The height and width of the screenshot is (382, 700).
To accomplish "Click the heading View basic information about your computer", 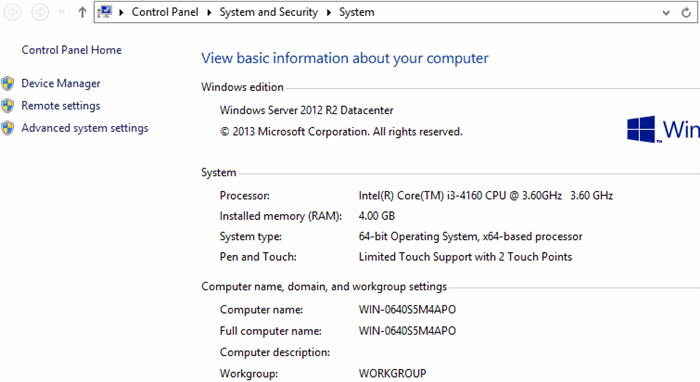I will (x=345, y=58).
